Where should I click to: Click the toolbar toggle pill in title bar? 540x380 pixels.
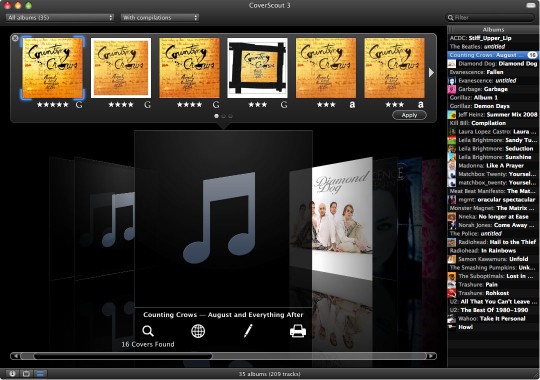[531, 5]
